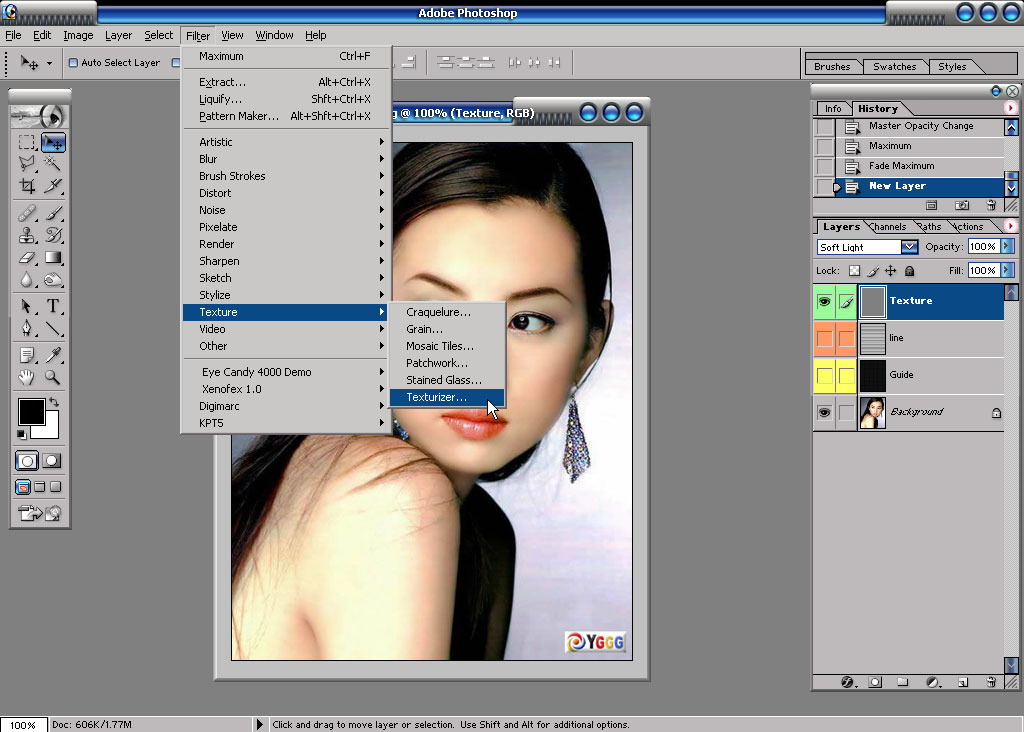
Task: Open Fill slider arrow
Action: (x=1007, y=270)
